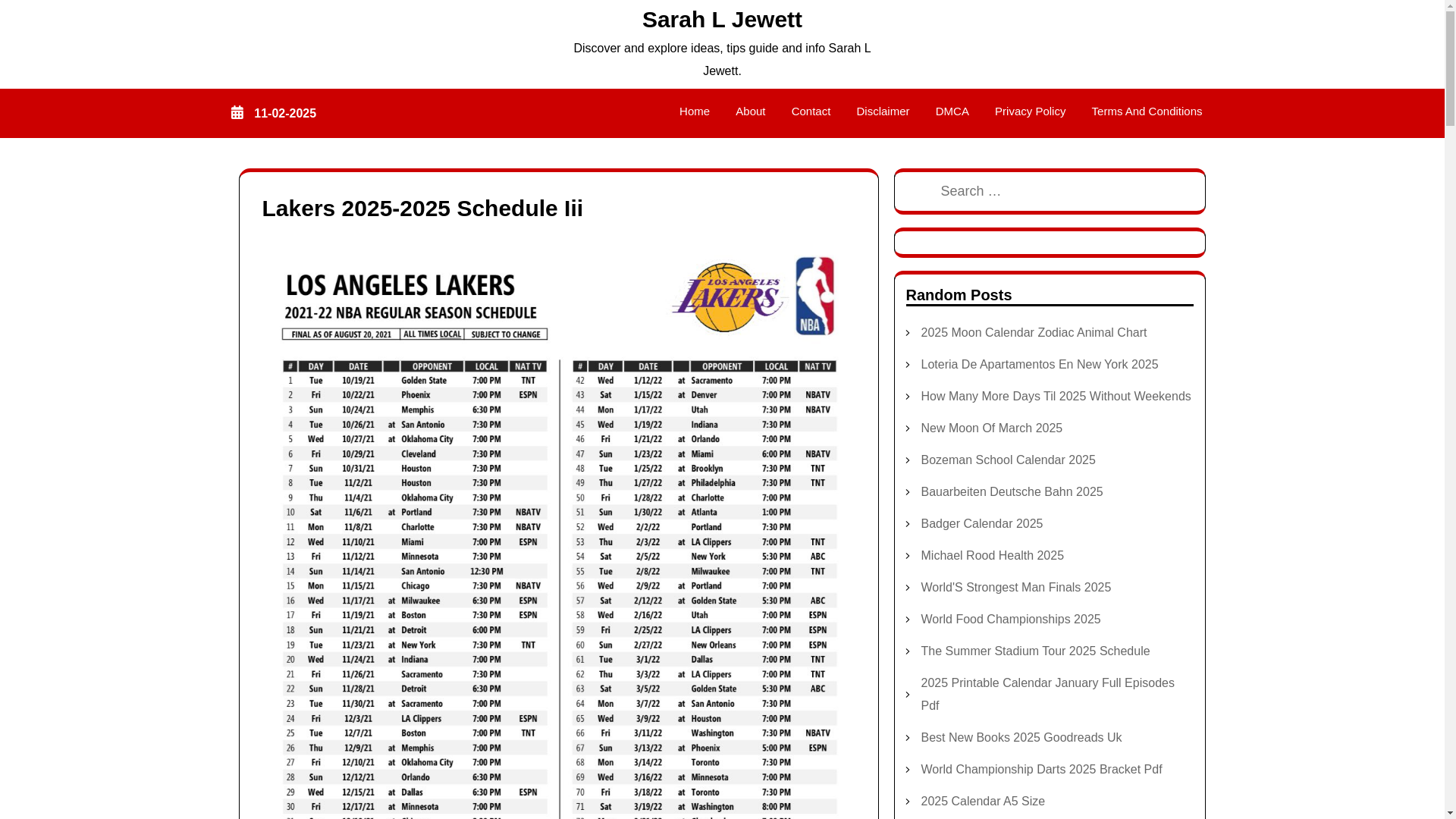
Task: Click the Sarah L Jewett site title
Action: pyautogui.click(x=722, y=20)
